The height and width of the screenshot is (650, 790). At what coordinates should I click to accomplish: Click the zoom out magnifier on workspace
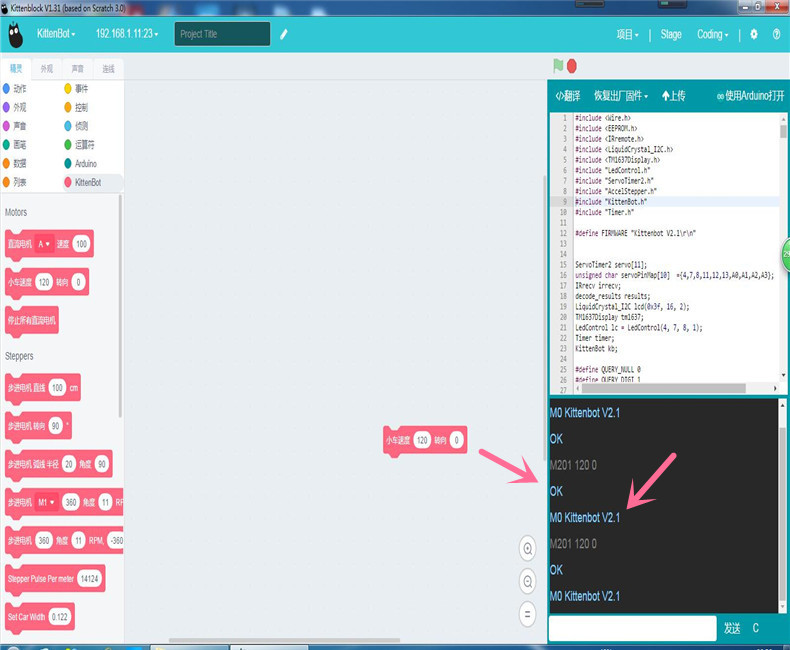[x=528, y=581]
